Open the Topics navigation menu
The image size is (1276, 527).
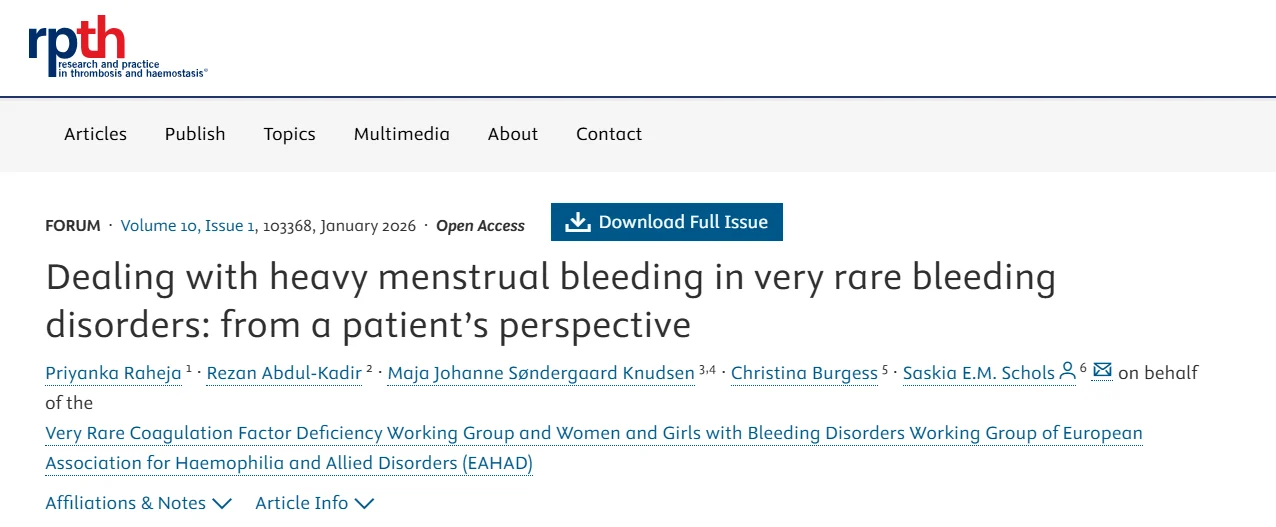coord(290,134)
